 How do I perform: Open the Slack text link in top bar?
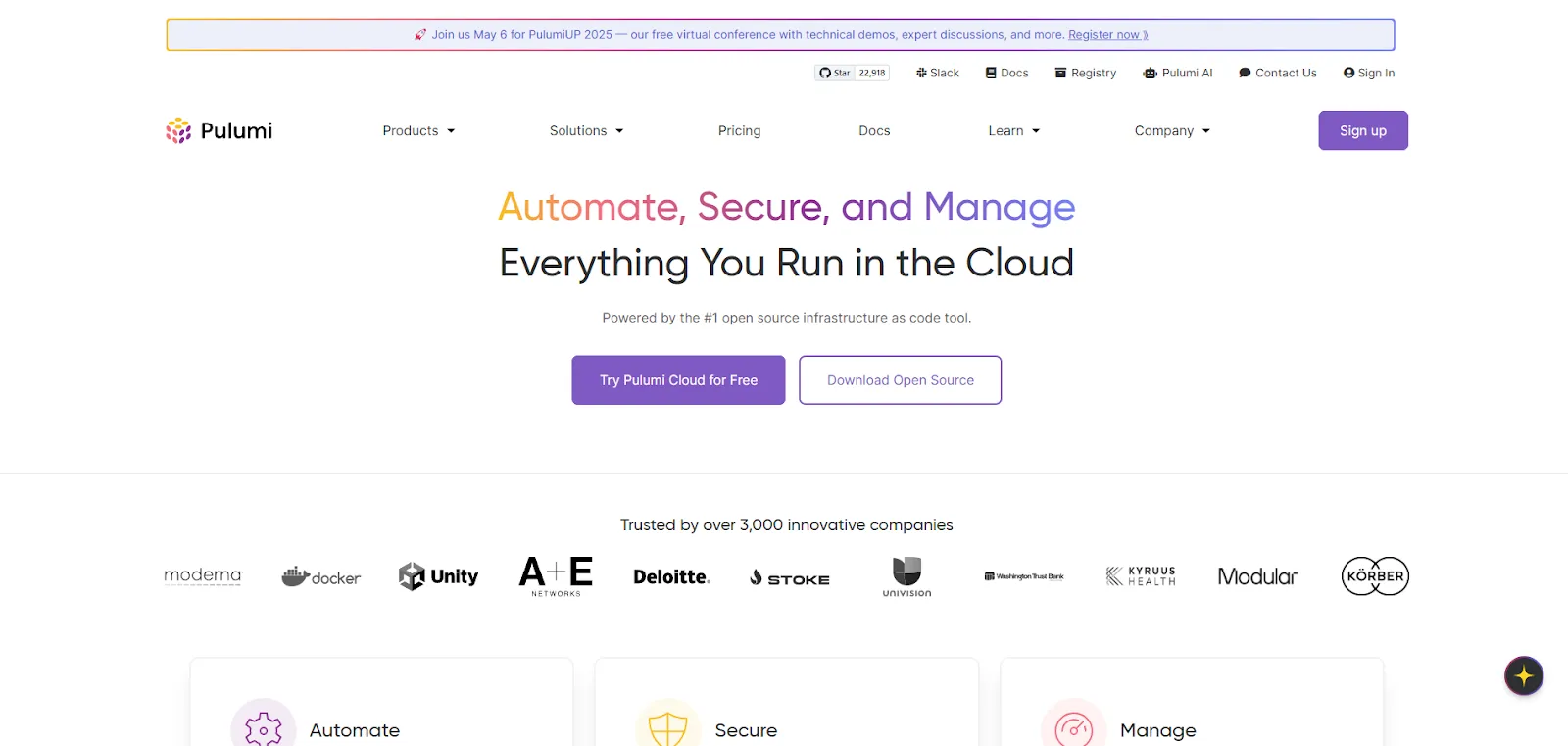coord(945,73)
